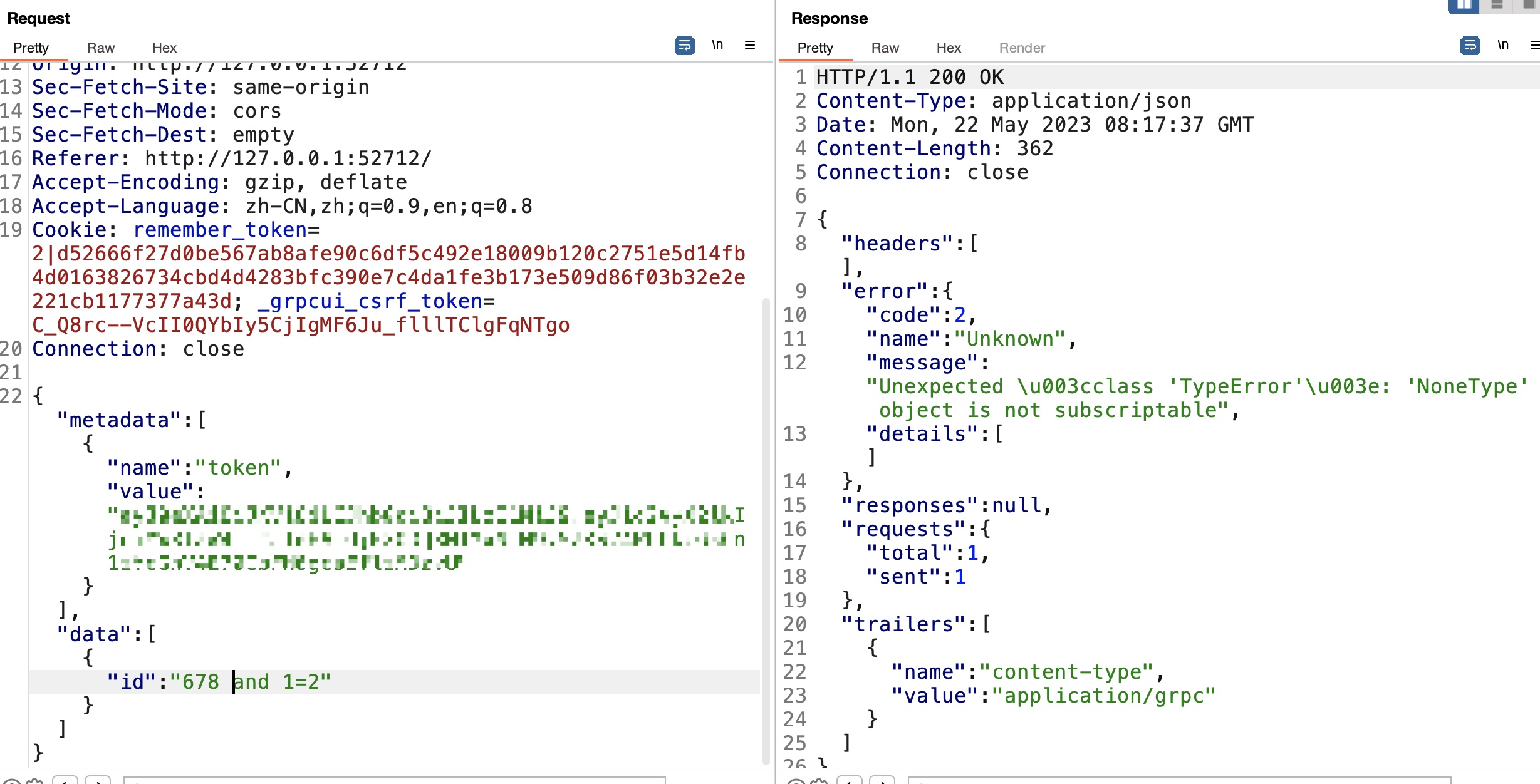The width and height of the screenshot is (1540, 784).
Task: Toggle \n non-printable characters in Response panel
Action: pyautogui.click(x=1502, y=46)
